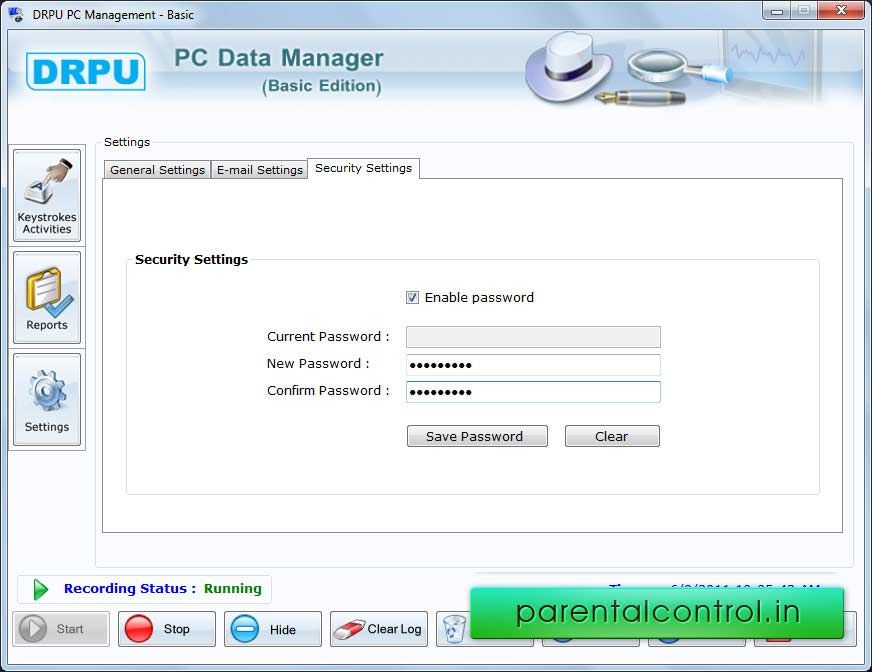Viewport: 872px width, 672px height.
Task: Open Keystrokes Activities panel icon
Action: 47,195
